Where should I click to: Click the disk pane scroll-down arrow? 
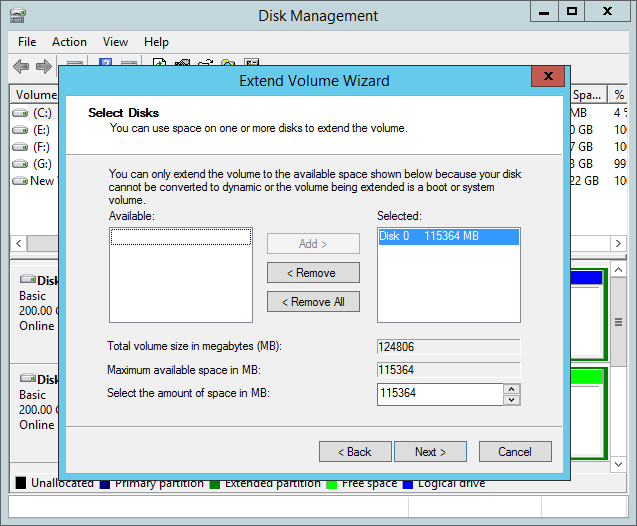(x=618, y=464)
